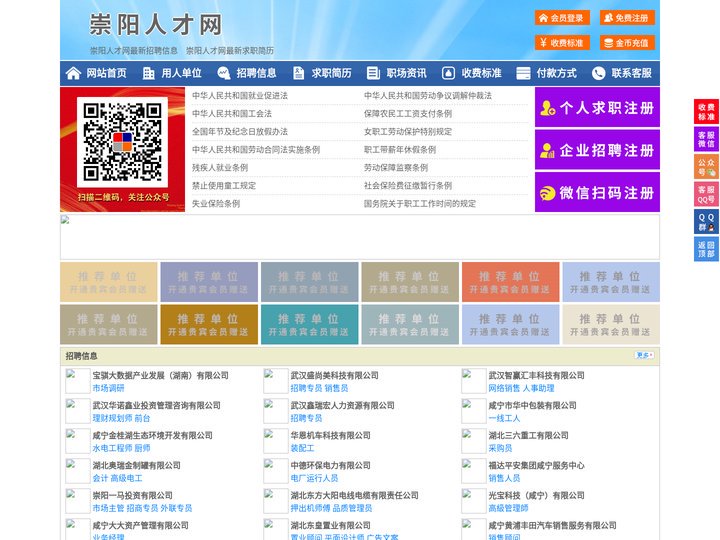
Task: Open the 失业保险条例 link
Action: pos(216,203)
